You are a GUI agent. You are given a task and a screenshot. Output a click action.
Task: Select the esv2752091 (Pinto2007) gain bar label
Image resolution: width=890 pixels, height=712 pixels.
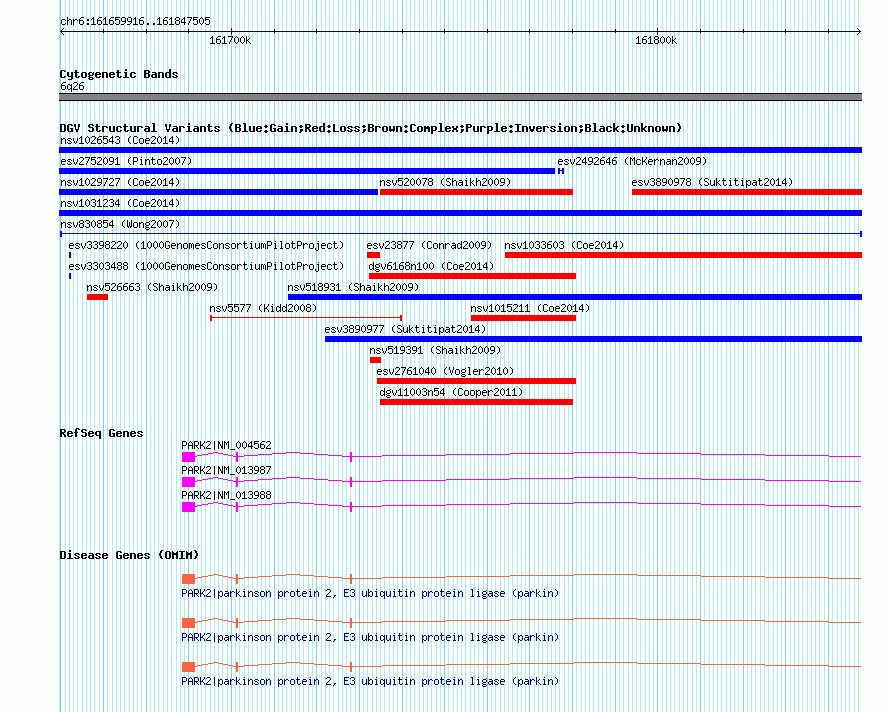(x=126, y=161)
